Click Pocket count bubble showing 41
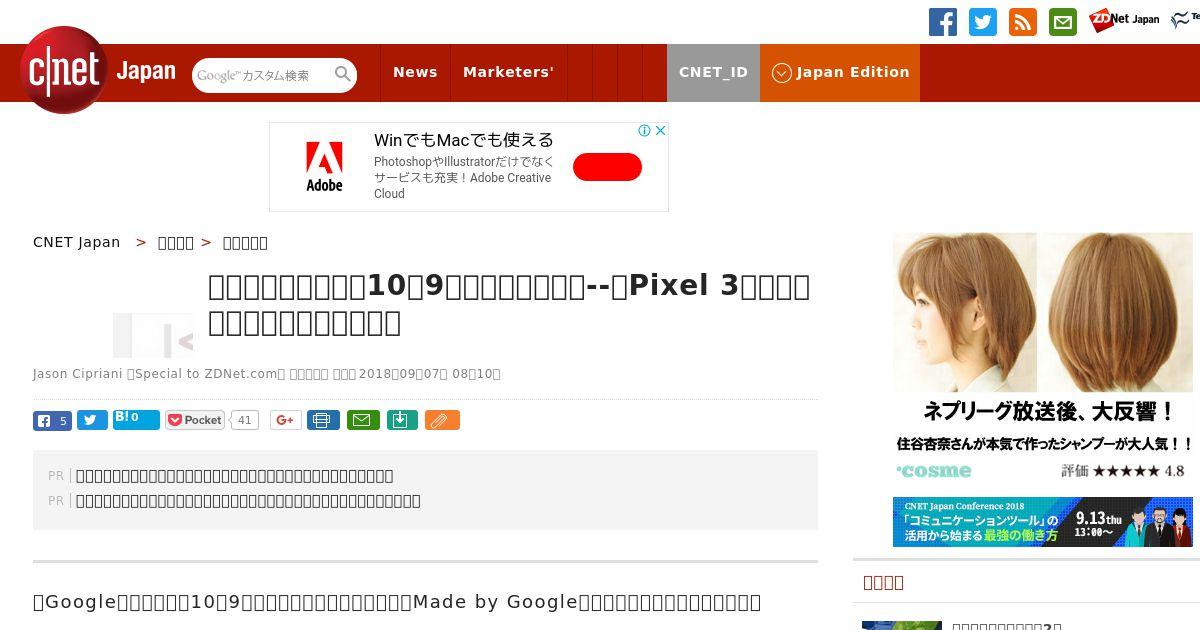The image size is (1200, 630). pyautogui.click(x=245, y=421)
